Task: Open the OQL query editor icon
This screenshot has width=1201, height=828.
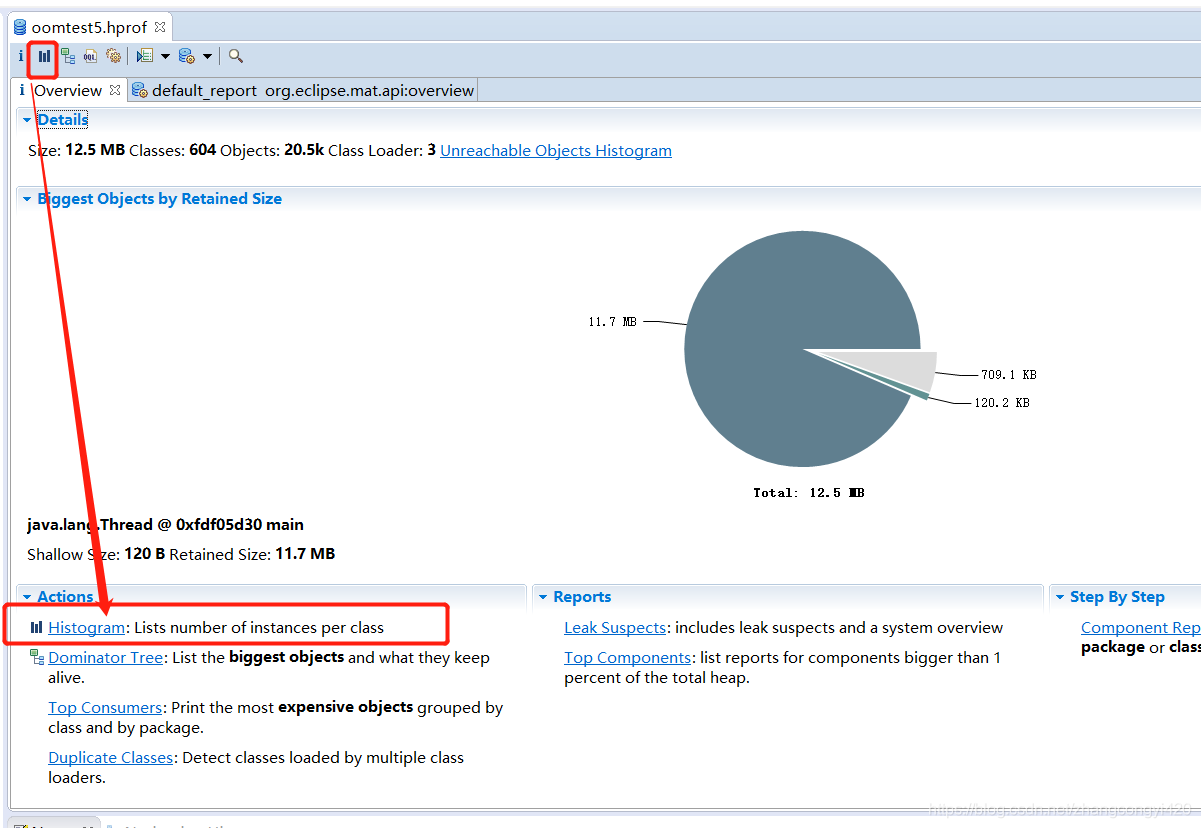Action: 91,57
